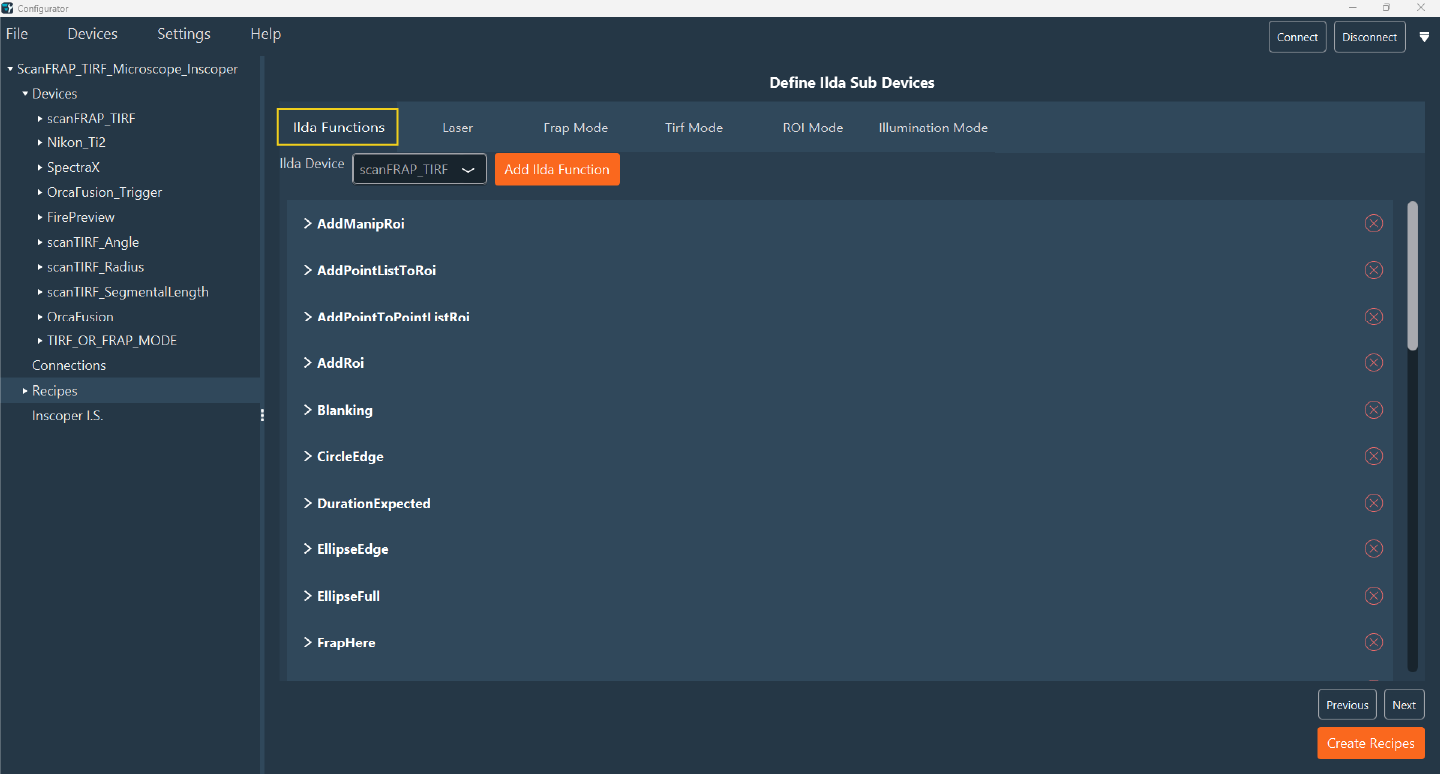Screen dimensions: 1441x775
Task: Delete the CircleEdge function using its X icon
Action: tap(1373, 456)
